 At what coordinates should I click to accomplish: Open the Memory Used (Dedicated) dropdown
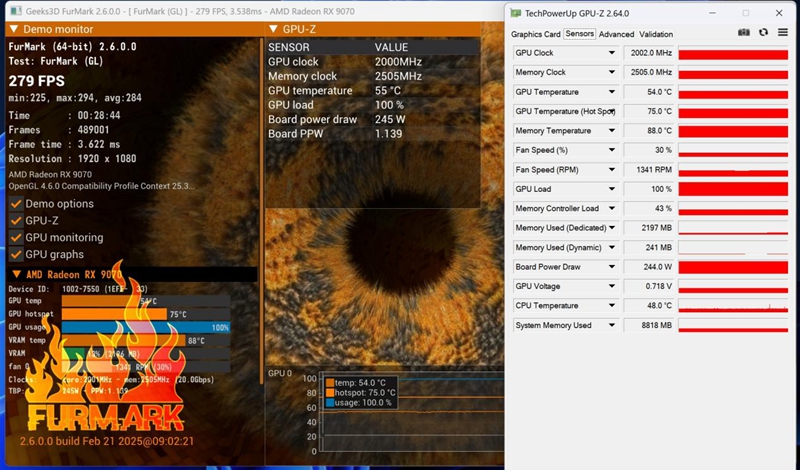[611, 228]
